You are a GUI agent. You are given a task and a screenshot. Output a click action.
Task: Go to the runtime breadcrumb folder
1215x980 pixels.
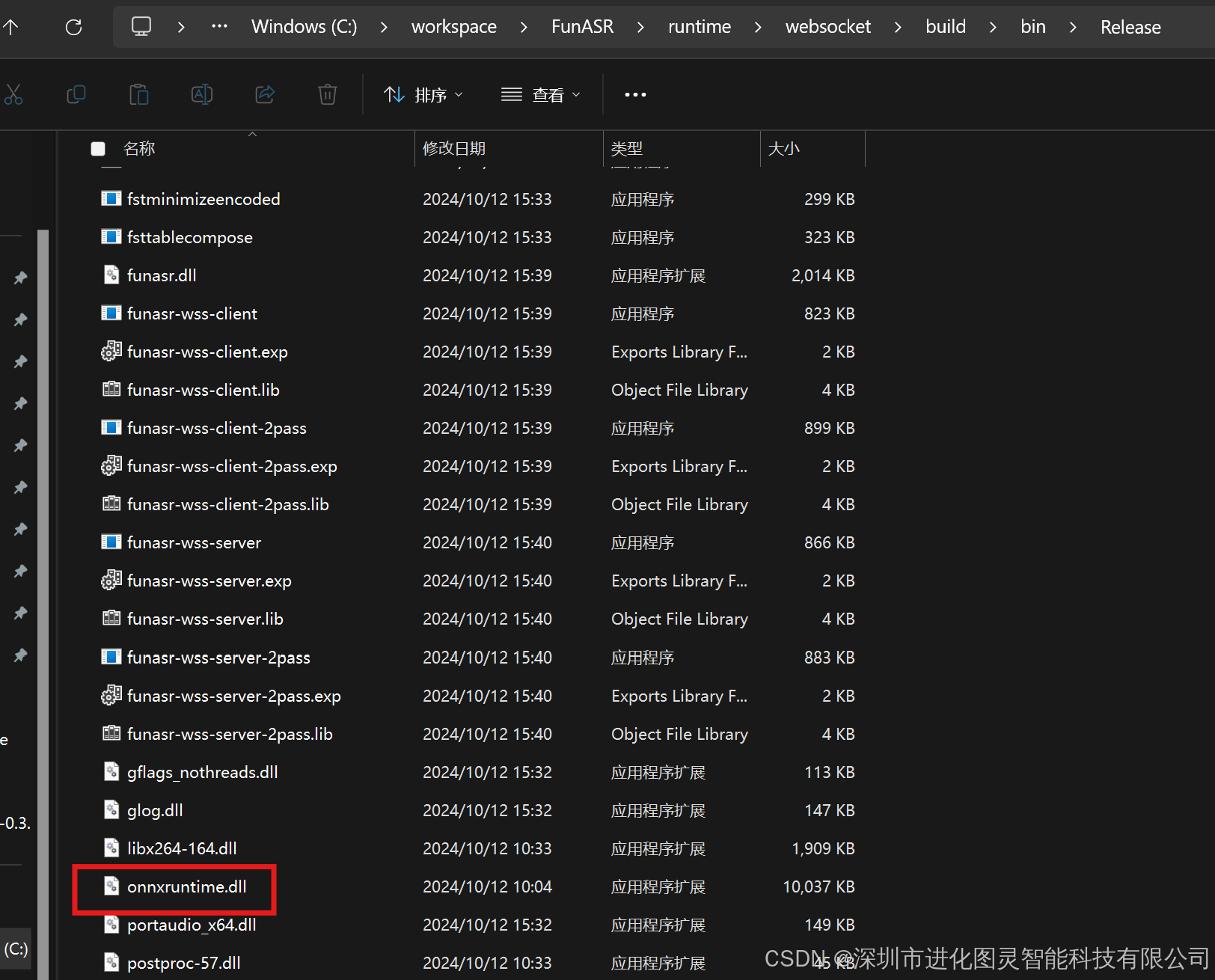pyautogui.click(x=700, y=27)
